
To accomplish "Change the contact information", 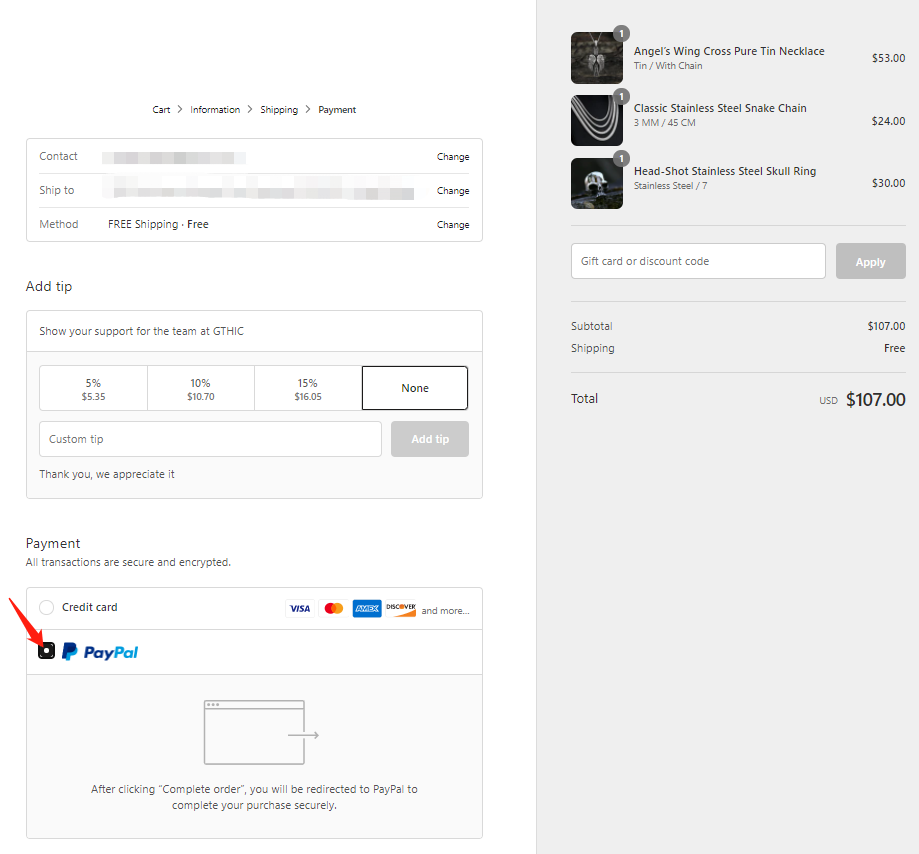I will [x=453, y=157].
